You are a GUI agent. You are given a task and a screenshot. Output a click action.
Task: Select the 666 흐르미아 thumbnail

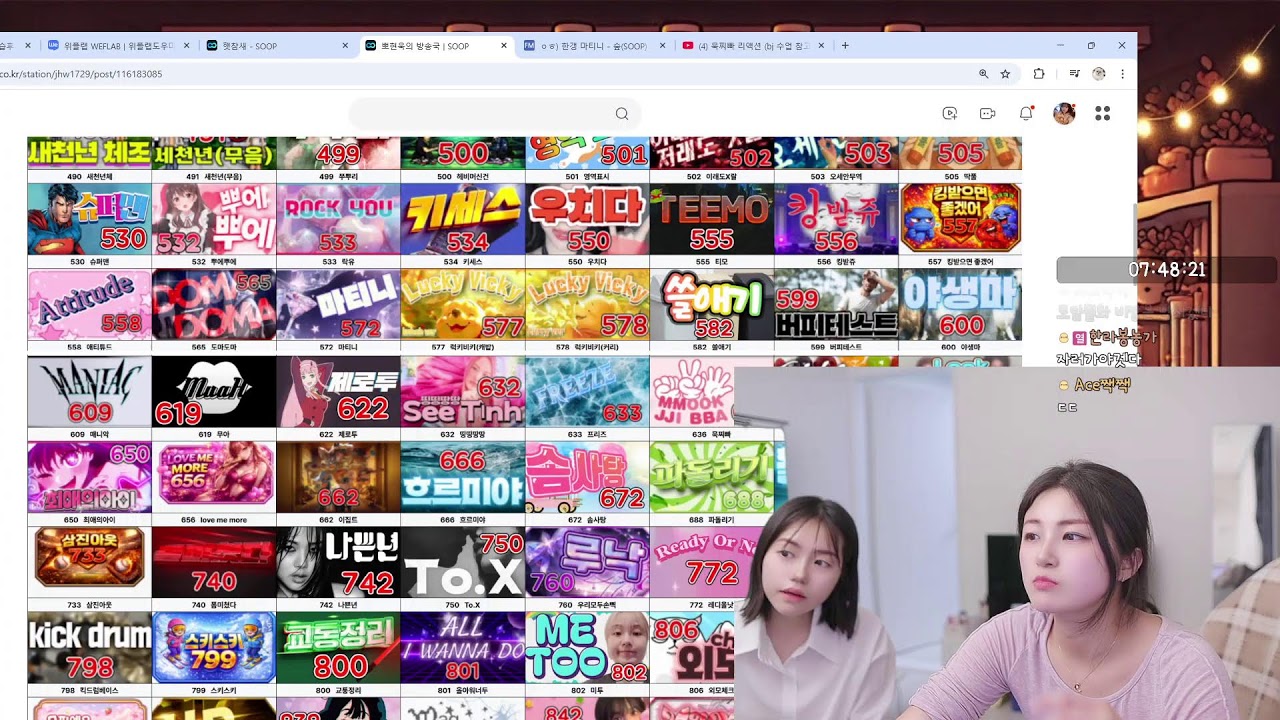(x=462, y=477)
